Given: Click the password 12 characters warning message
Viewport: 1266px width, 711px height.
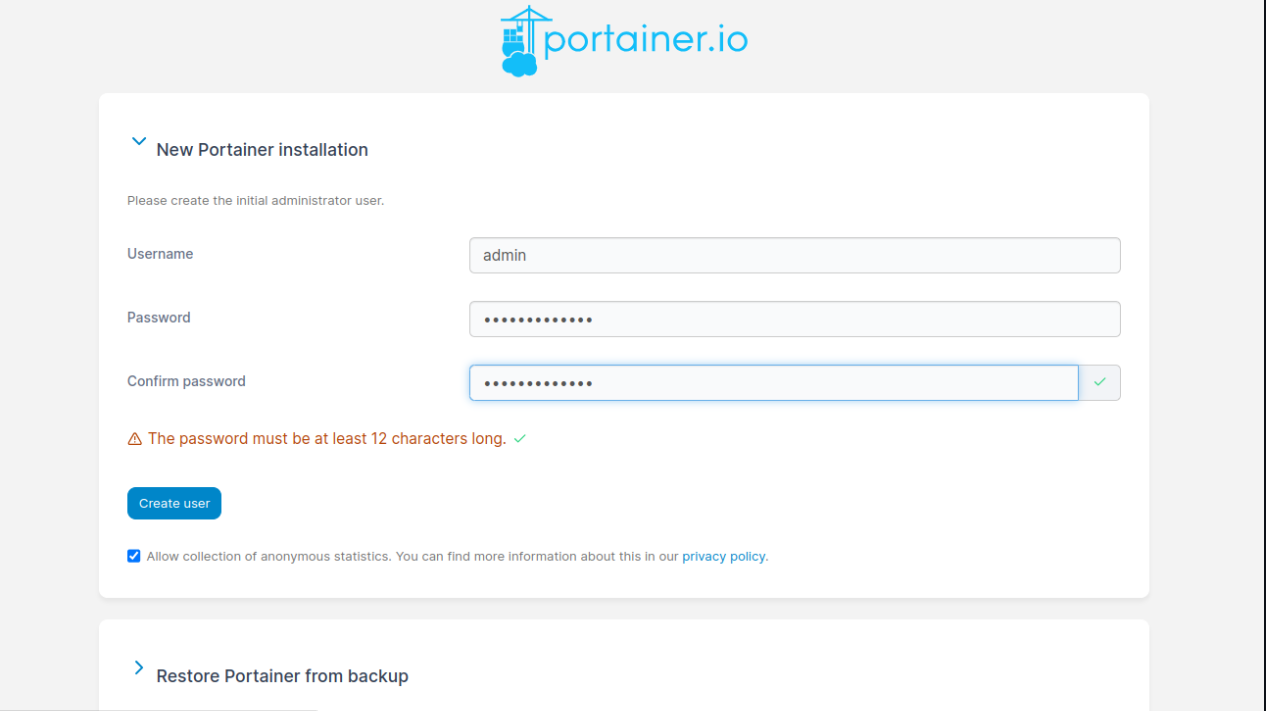Looking at the screenshot, I should (327, 439).
